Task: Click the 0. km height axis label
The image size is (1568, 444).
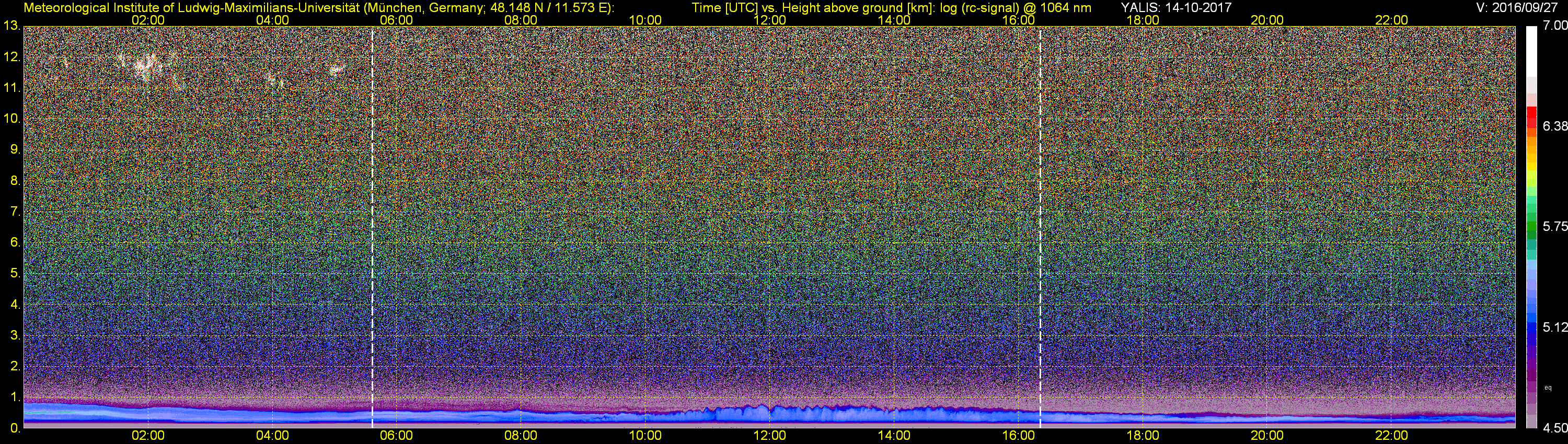Action: 15,428
